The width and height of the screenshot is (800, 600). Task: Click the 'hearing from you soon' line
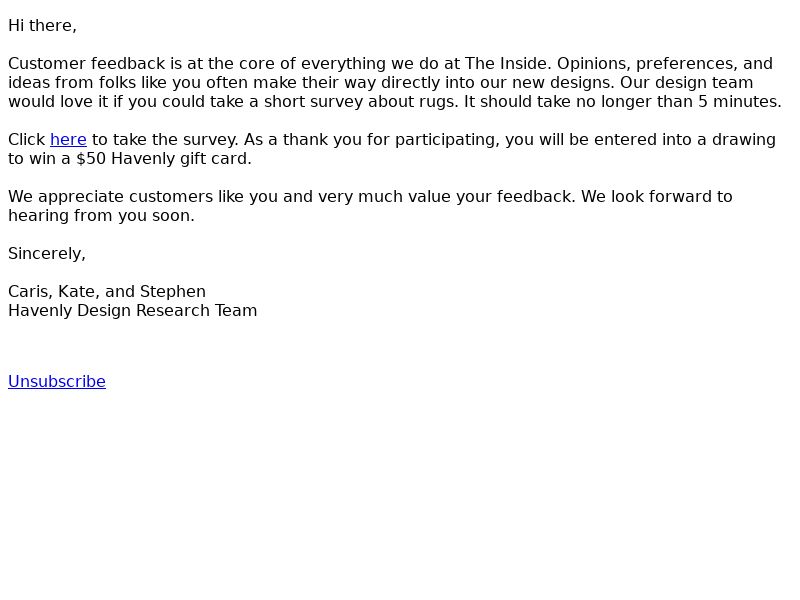pos(101,216)
